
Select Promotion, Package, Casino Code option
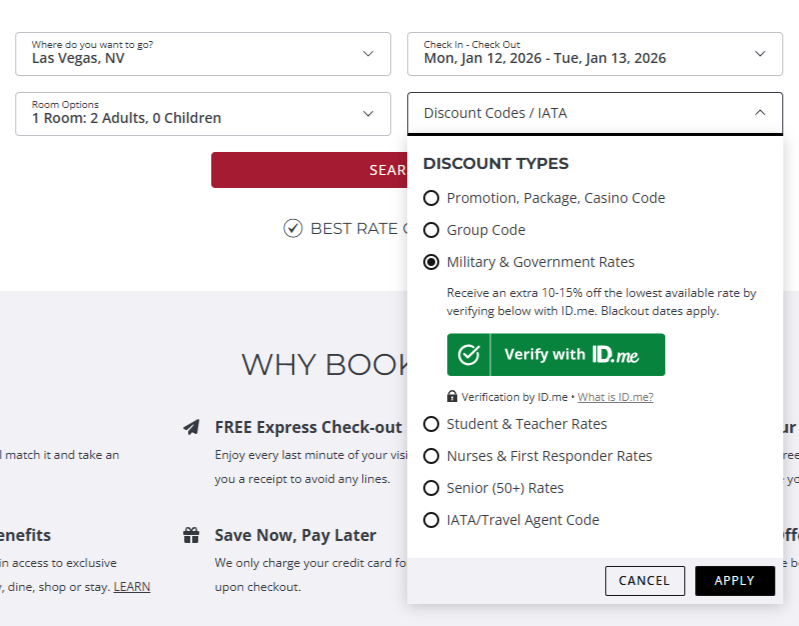tap(431, 198)
